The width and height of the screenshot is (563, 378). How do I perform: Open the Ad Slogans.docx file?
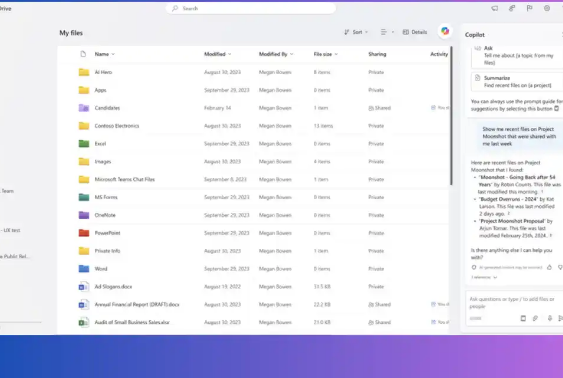coord(113,286)
